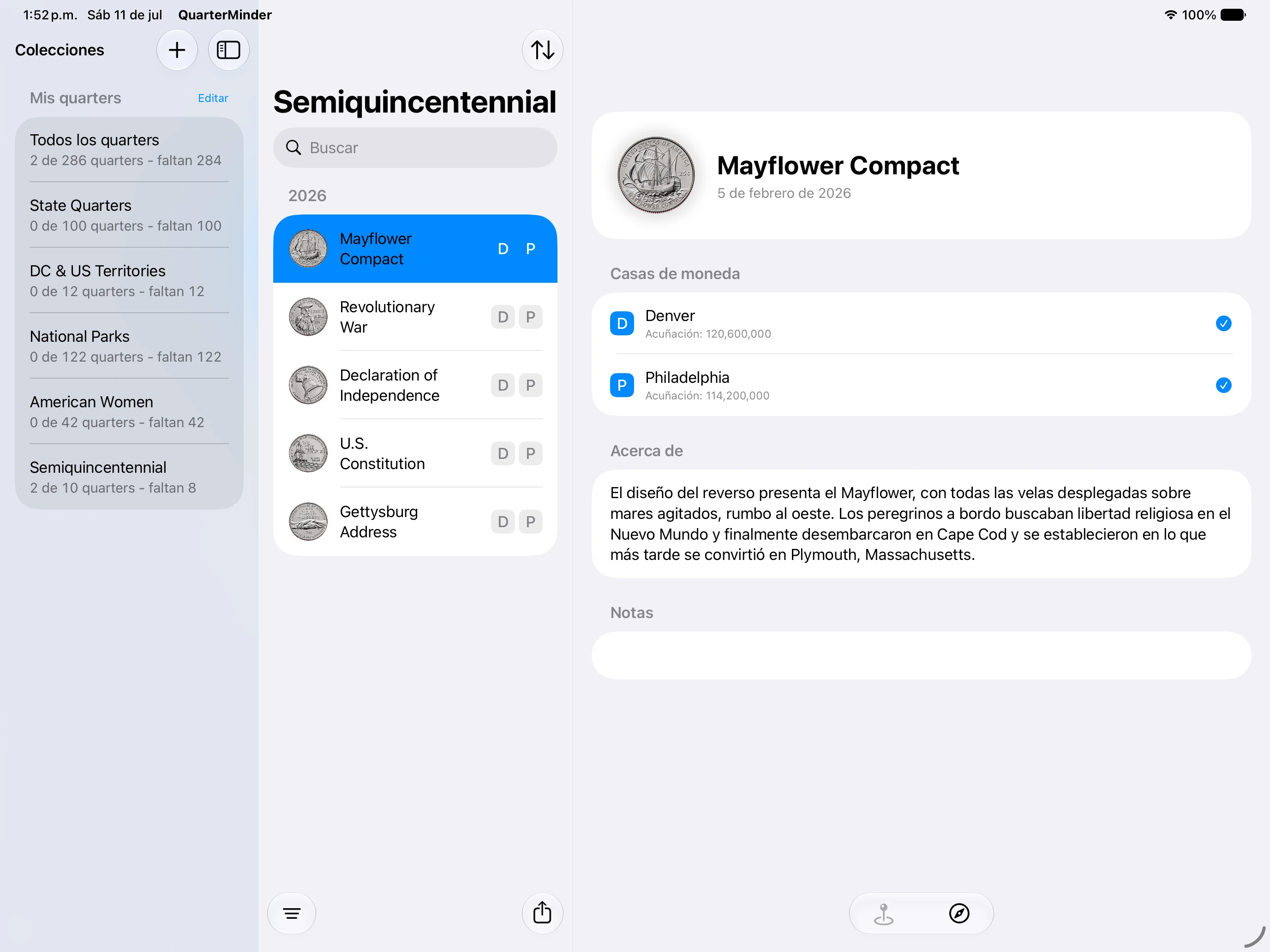Open Todos los quarters collection
The width and height of the screenshot is (1270, 952).
(129, 150)
